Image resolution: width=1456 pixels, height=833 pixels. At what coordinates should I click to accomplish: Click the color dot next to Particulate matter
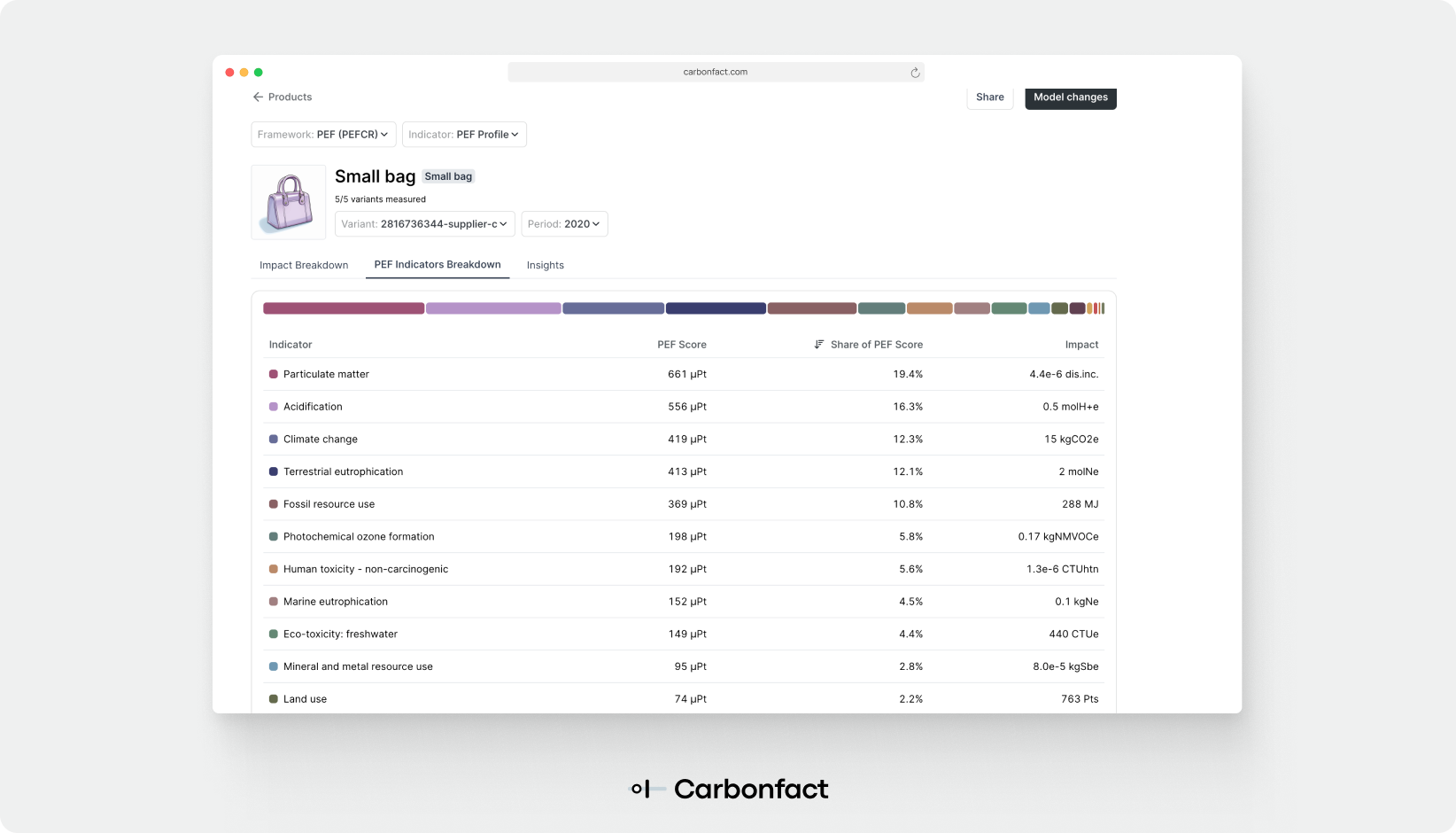[x=273, y=374]
